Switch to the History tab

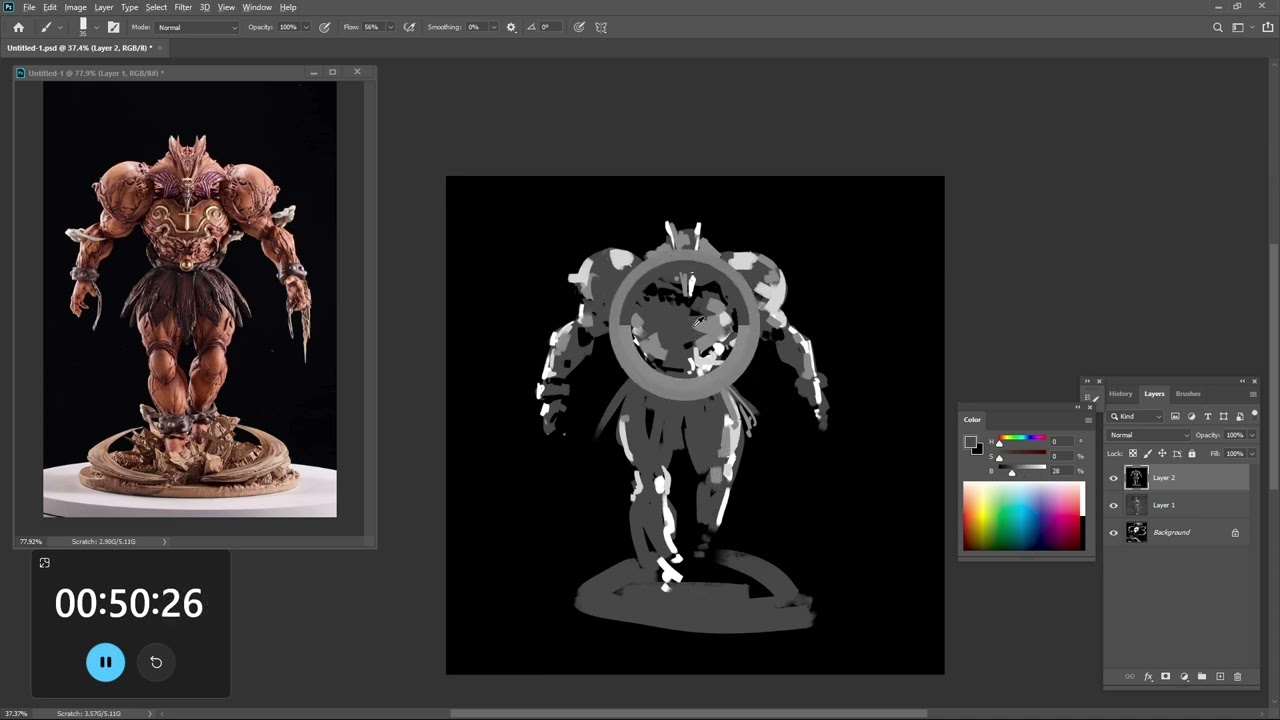pos(1120,394)
